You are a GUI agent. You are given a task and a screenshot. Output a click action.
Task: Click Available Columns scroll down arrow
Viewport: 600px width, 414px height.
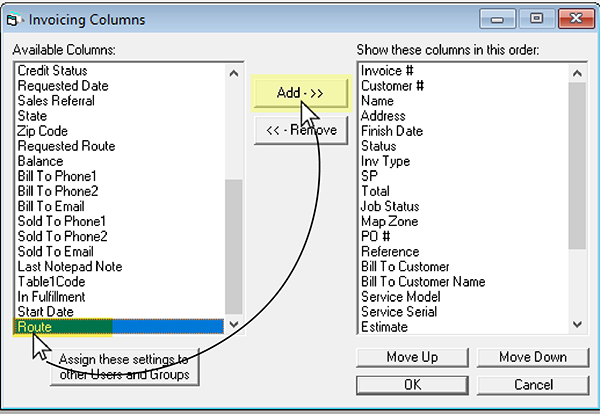coord(233,324)
